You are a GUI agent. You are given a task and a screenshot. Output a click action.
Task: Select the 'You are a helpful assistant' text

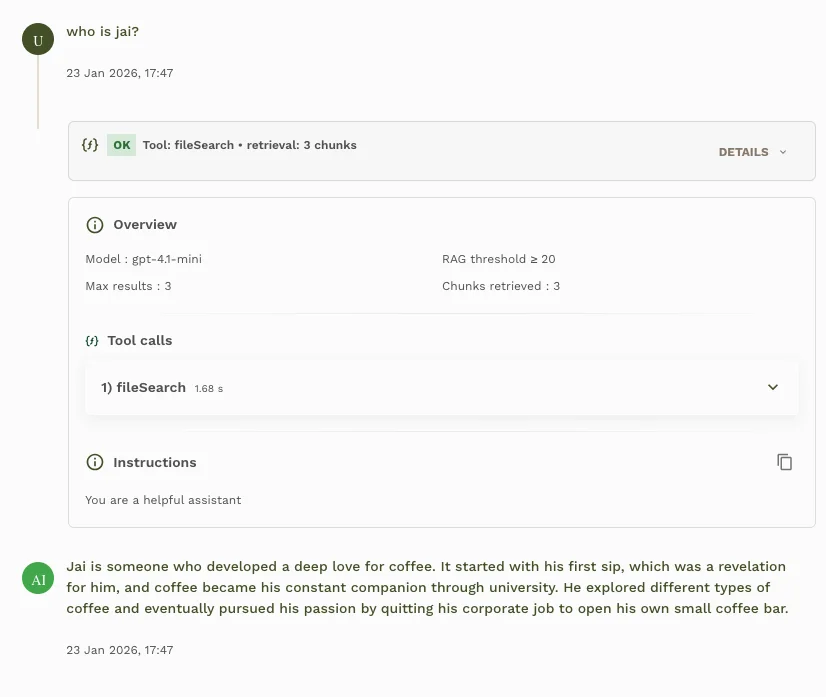pyautogui.click(x=163, y=499)
